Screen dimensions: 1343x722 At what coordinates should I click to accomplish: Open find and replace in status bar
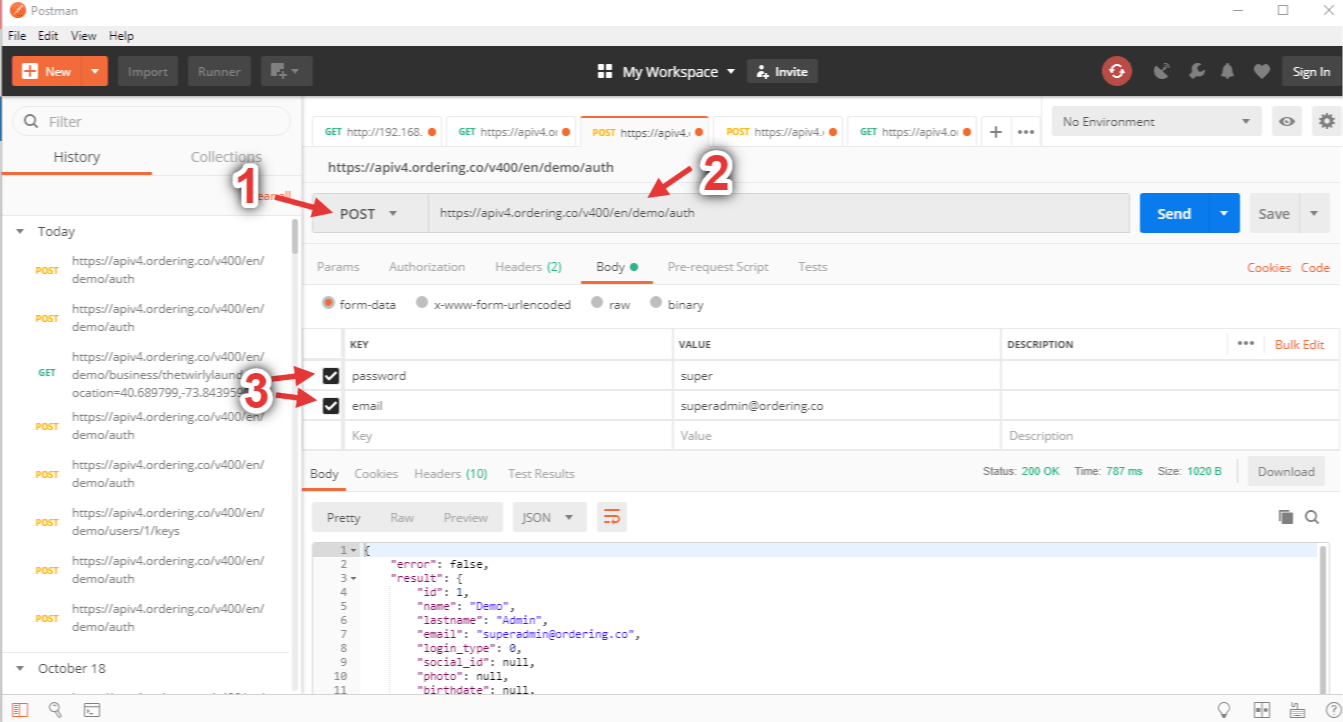click(55, 710)
